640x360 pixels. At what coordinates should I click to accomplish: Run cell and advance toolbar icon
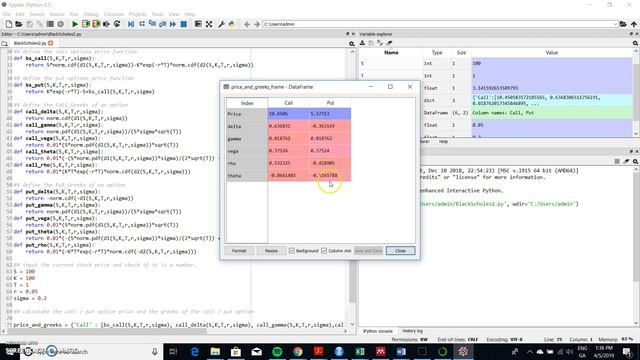[96, 24]
